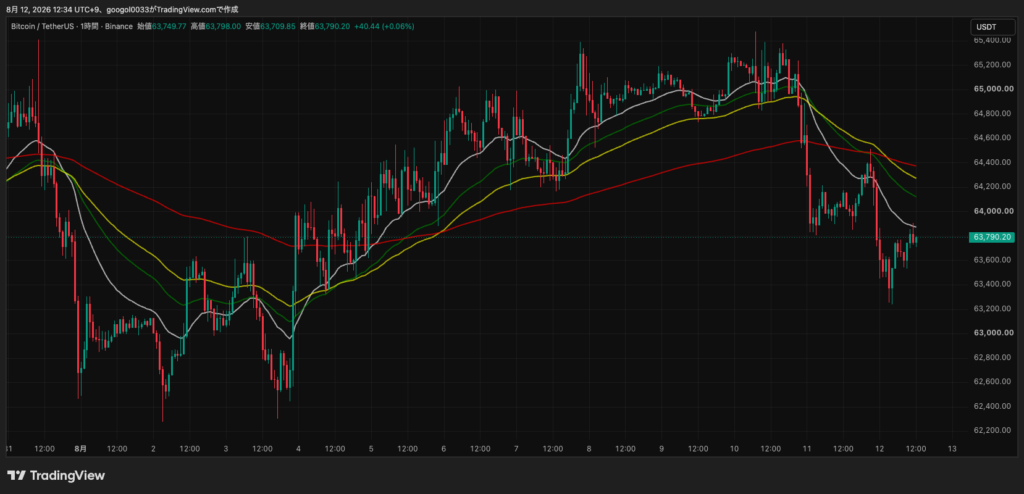1024x494 pixels.
Task: Open the TradingView logo link
Action: coord(56,476)
